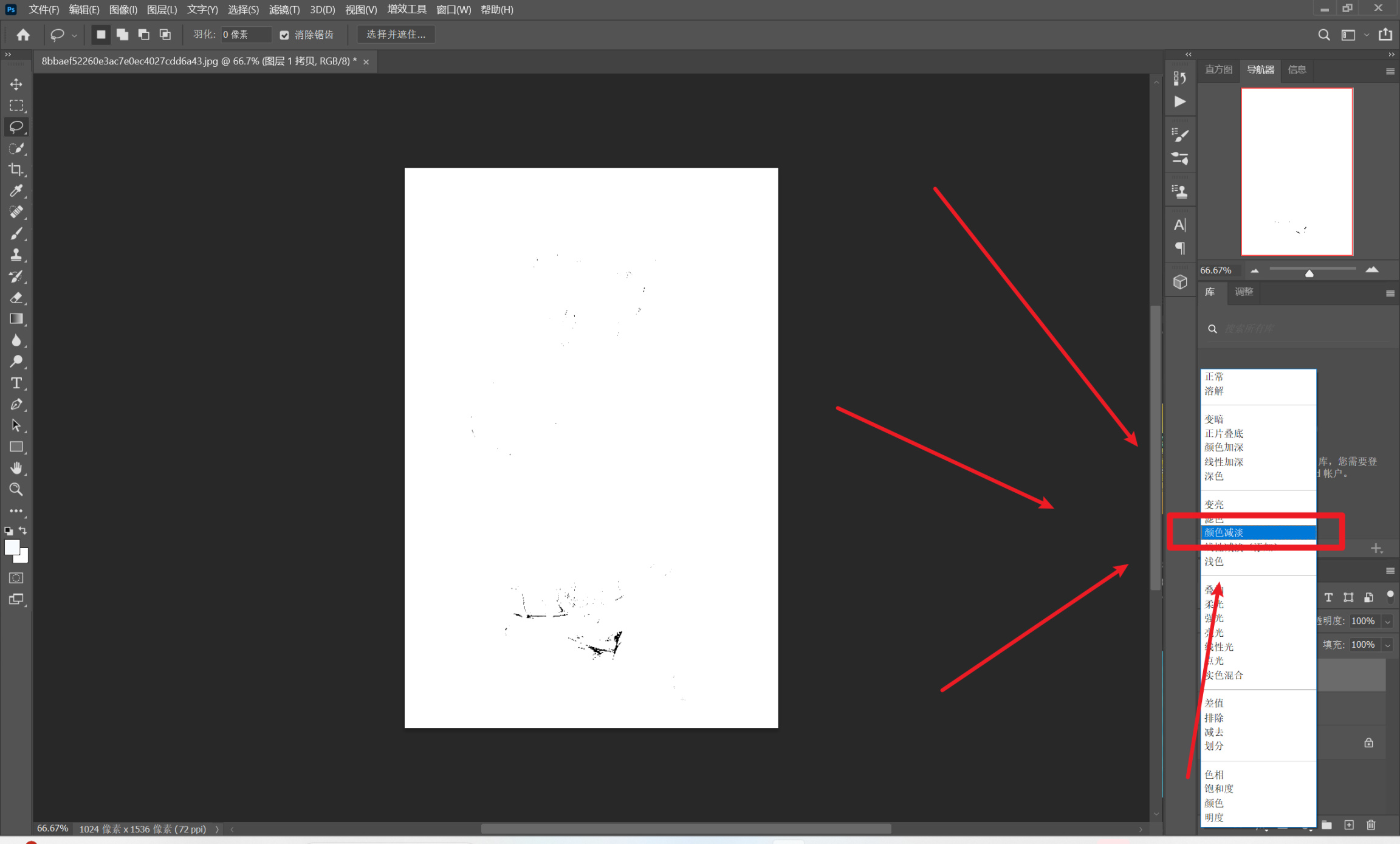Open the 图像(I) menu
Viewport: 1400px width, 844px height.
click(x=123, y=10)
